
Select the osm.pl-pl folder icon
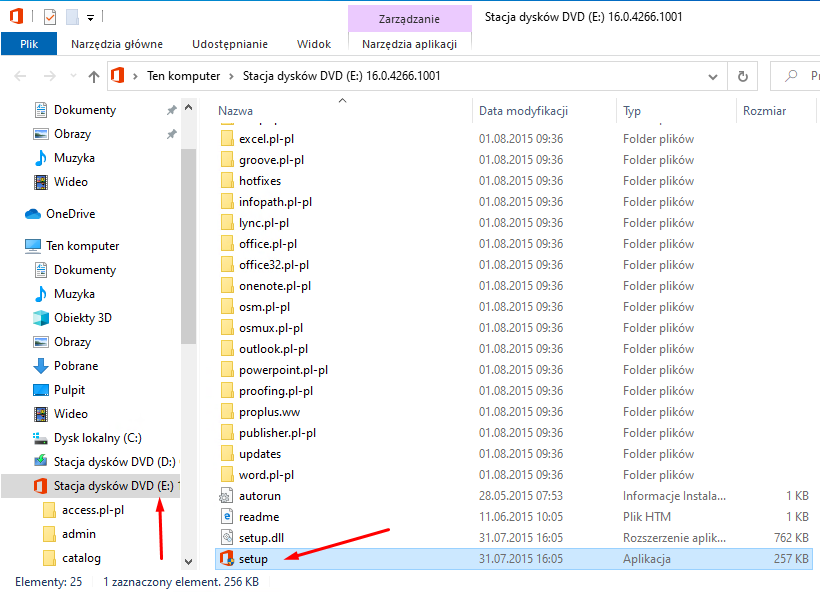click(227, 307)
